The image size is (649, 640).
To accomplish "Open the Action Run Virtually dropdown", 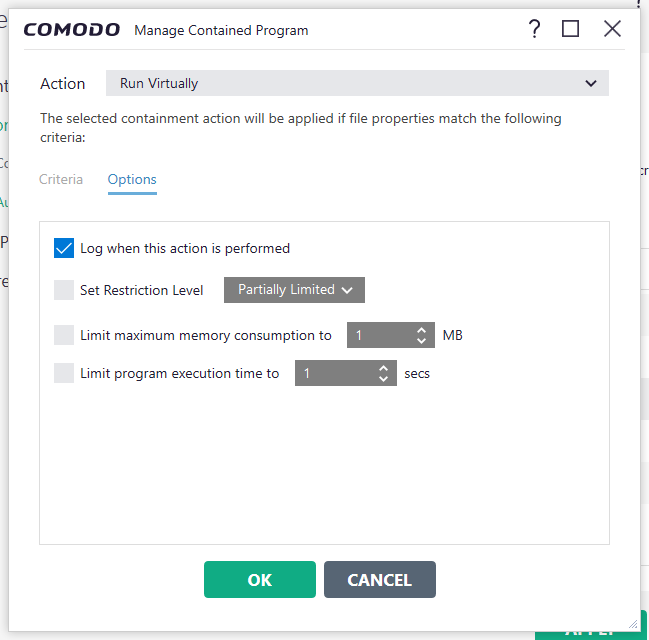I will click(357, 83).
